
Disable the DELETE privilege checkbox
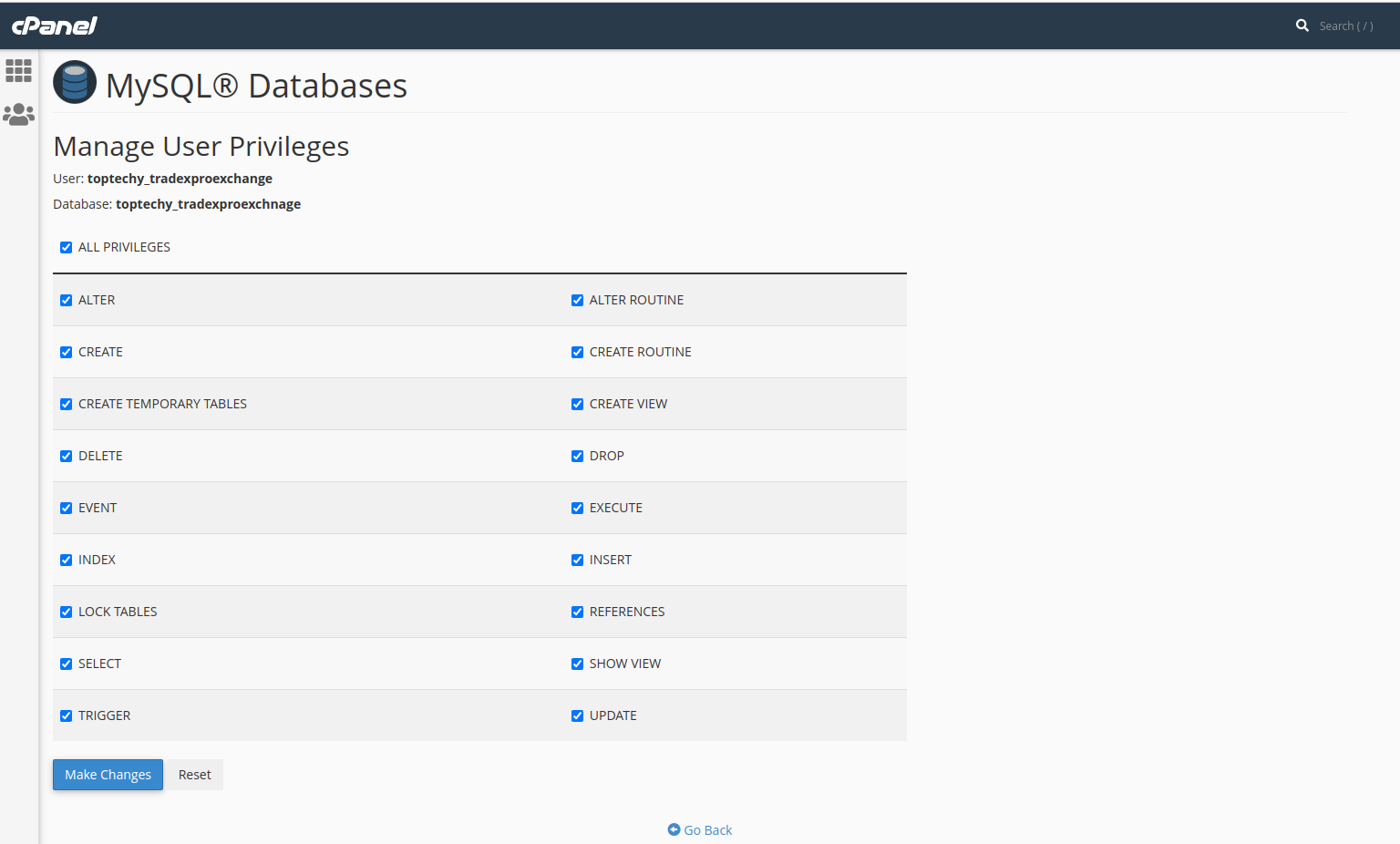[x=66, y=456]
